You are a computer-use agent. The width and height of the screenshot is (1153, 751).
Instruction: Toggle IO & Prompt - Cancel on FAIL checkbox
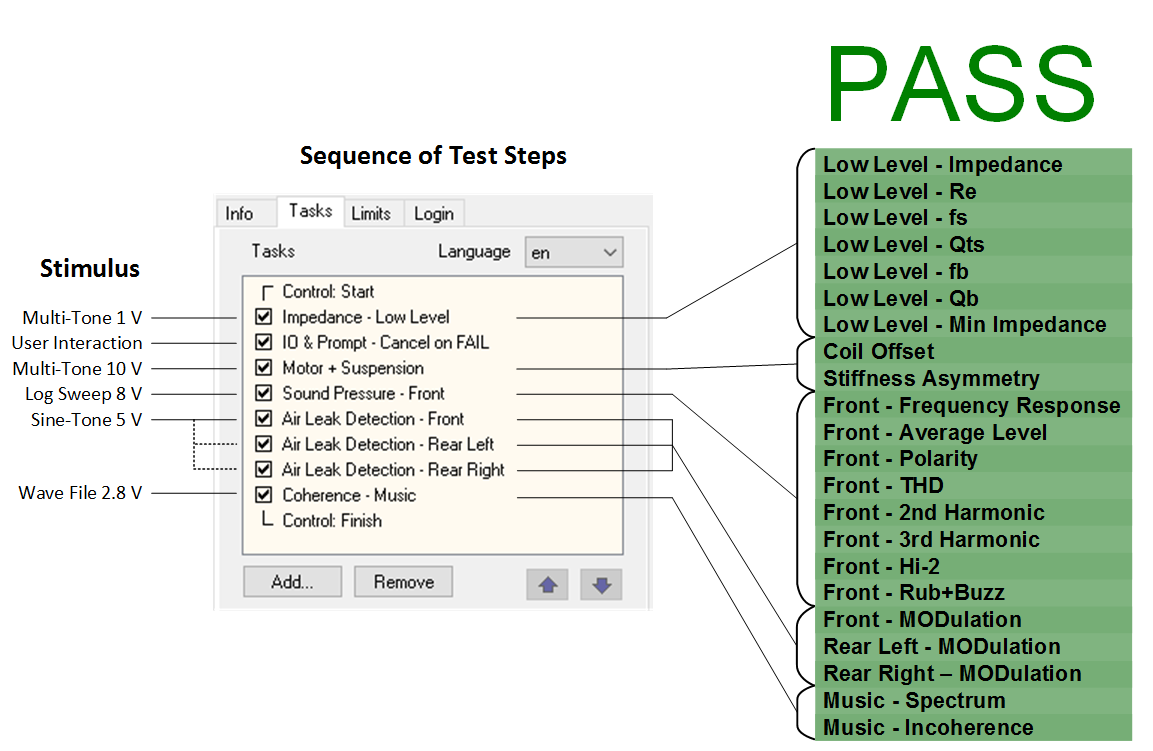tap(264, 342)
